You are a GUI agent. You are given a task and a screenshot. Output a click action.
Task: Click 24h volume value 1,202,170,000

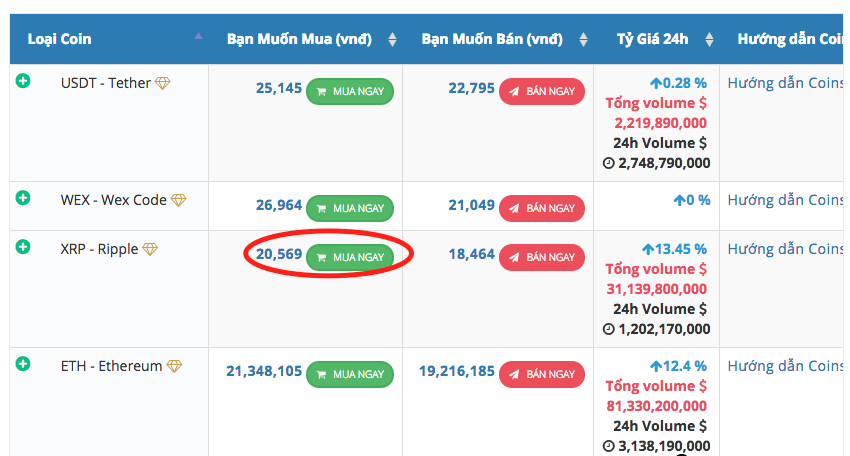point(664,329)
